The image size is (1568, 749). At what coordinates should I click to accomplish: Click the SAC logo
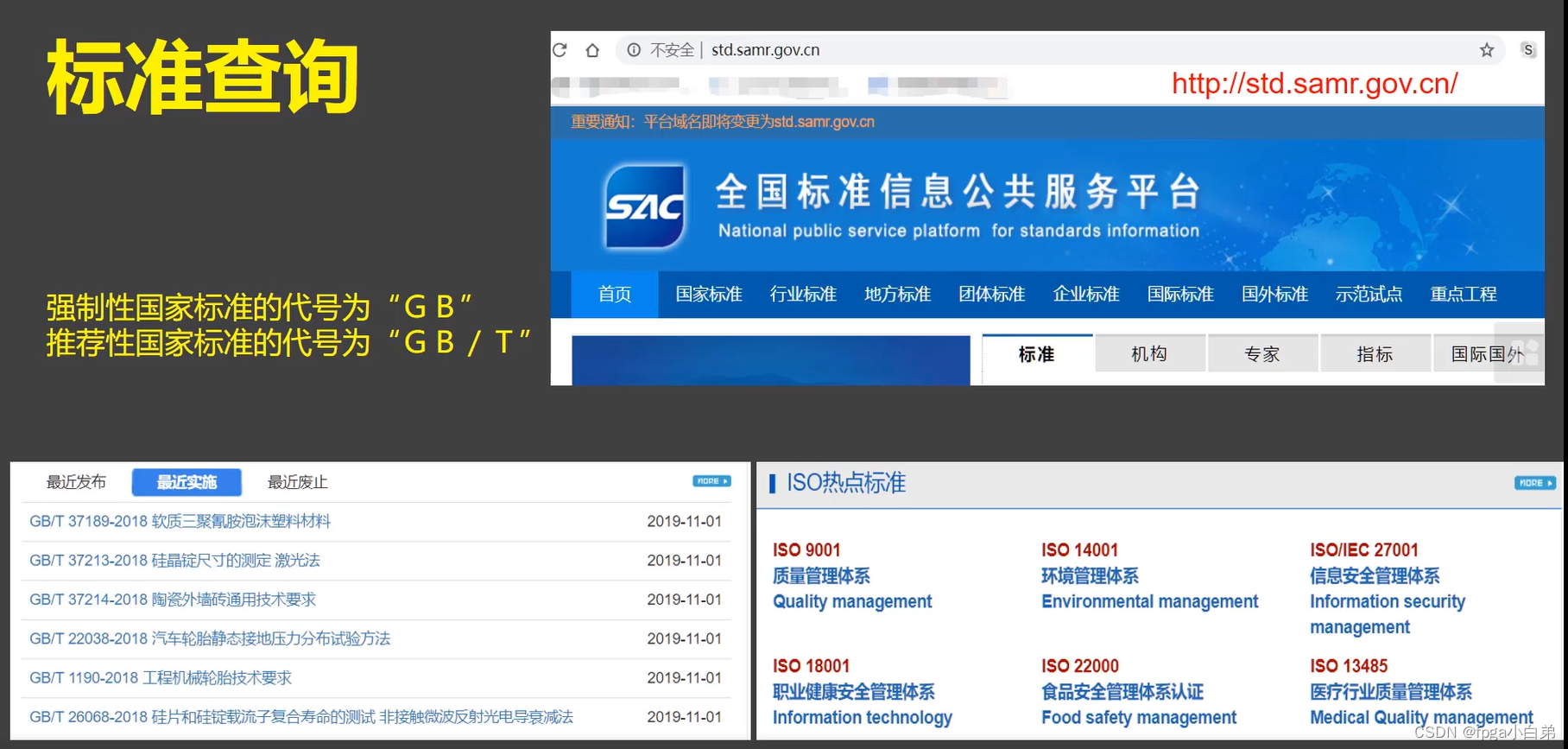coord(645,206)
